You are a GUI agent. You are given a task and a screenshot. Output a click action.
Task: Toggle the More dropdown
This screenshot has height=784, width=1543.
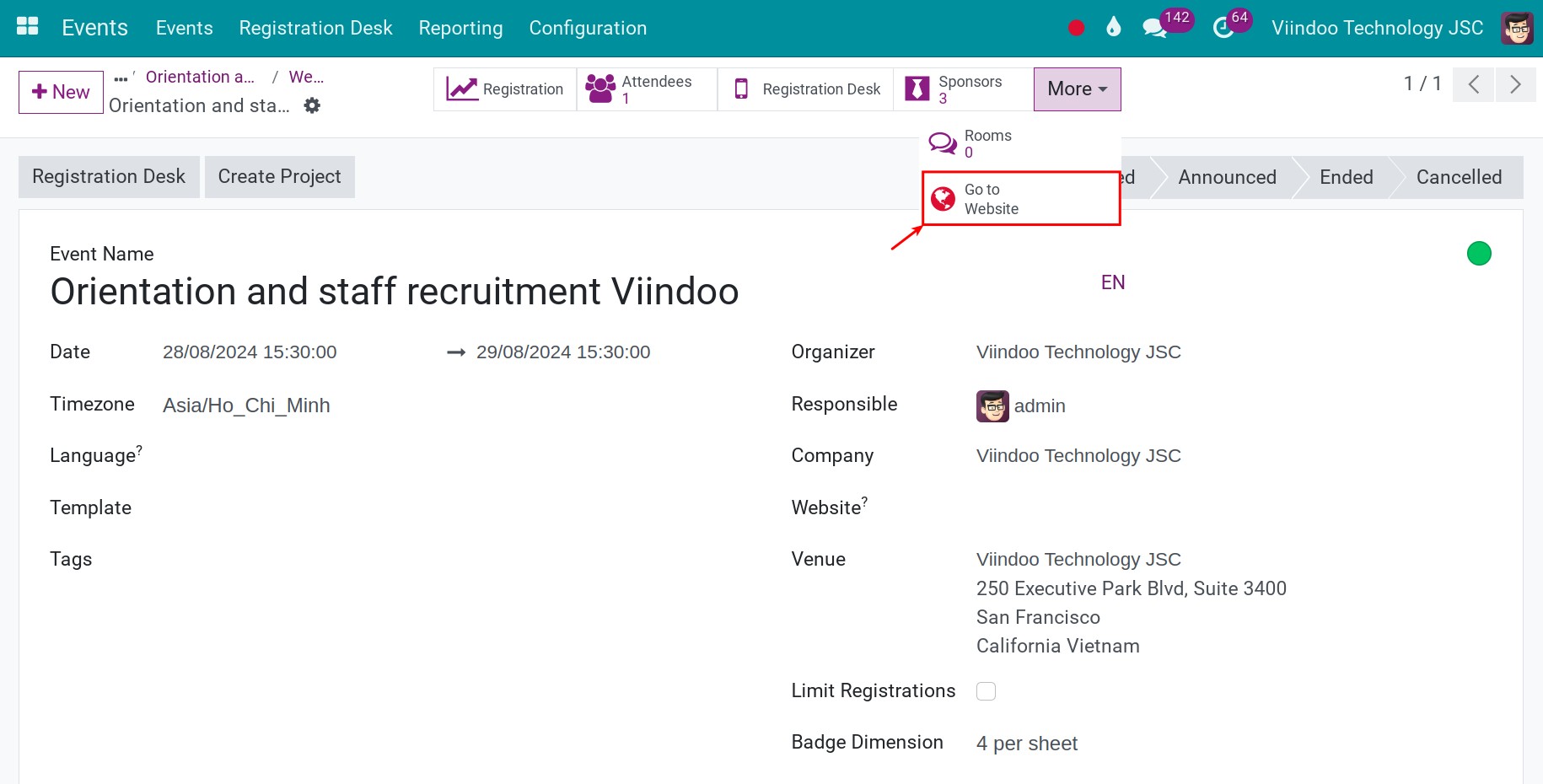(1077, 89)
